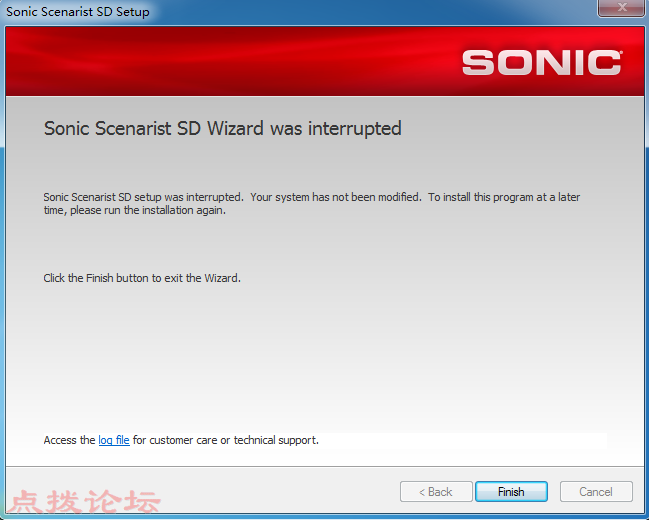Click the pink Chinese watermark characters
The height and width of the screenshot is (520, 649).
point(84,501)
